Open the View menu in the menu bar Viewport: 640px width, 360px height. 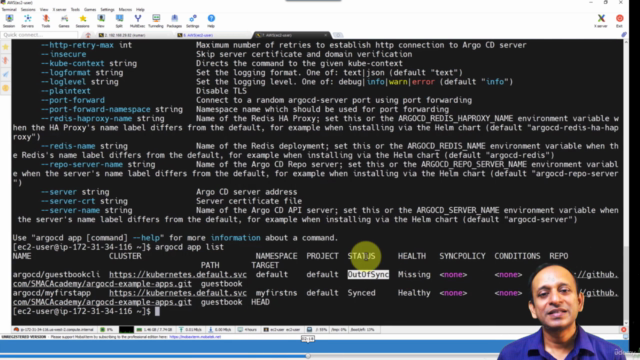pyautogui.click(x=44, y=9)
